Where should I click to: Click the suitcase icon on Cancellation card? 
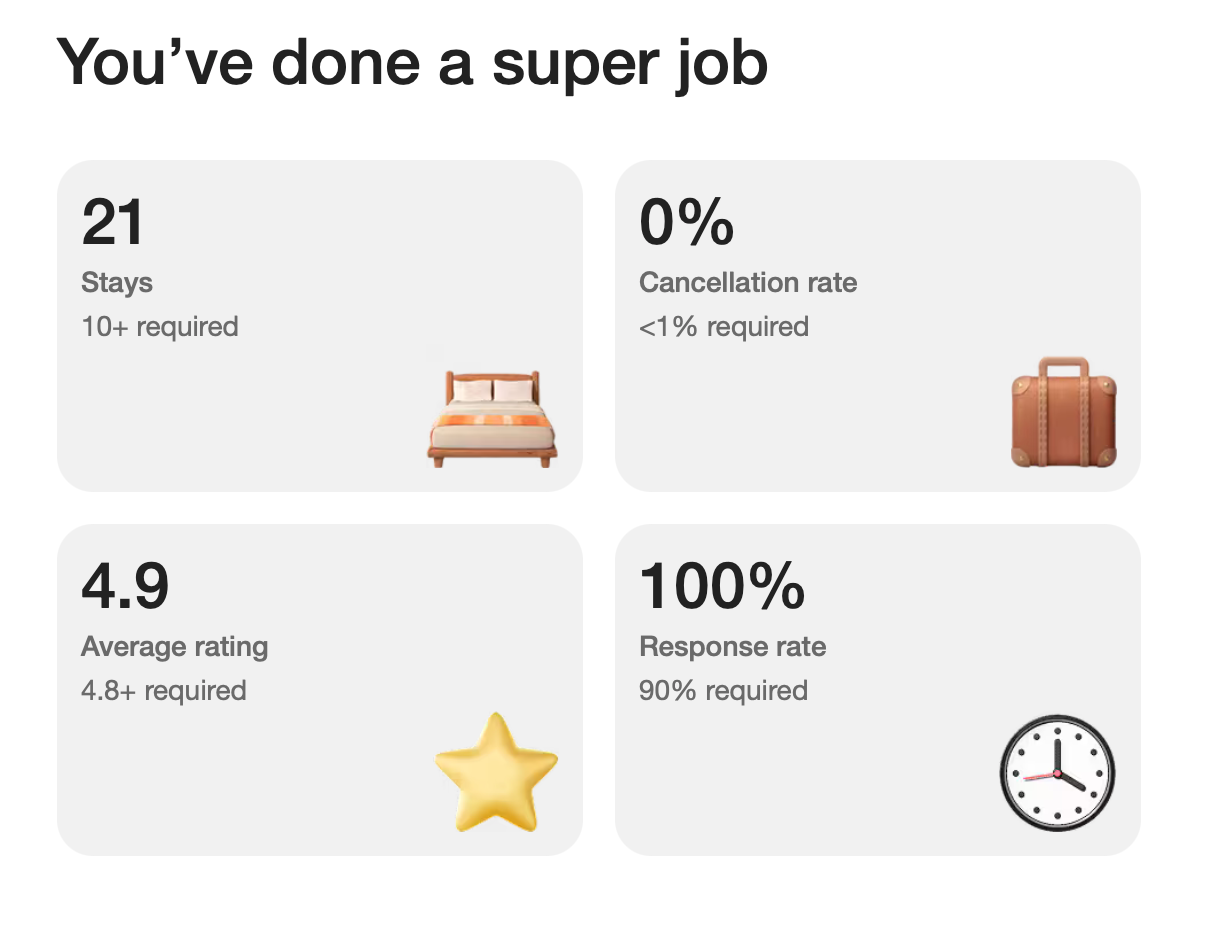[1061, 410]
